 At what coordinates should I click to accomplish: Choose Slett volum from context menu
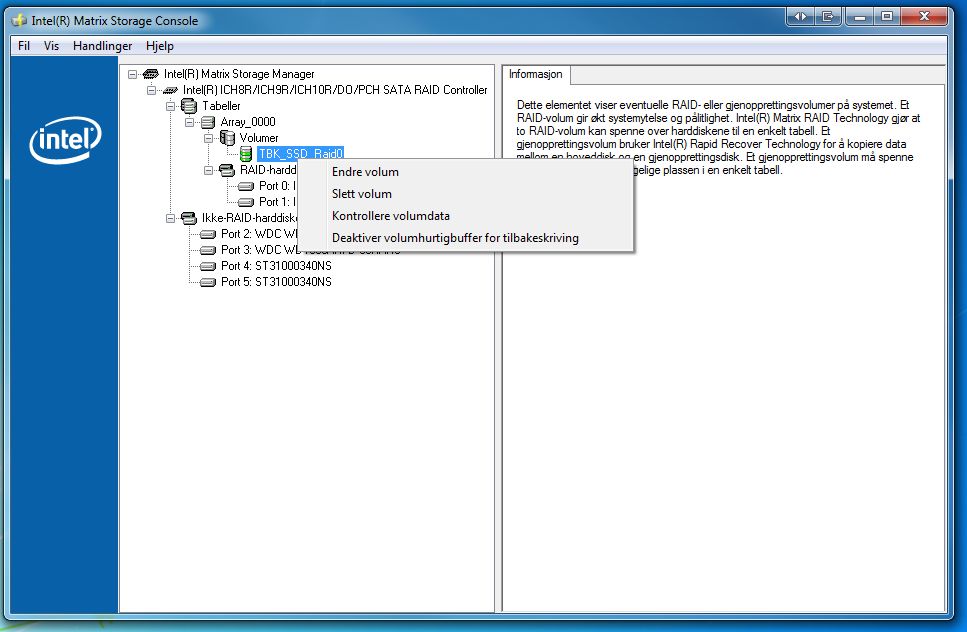(x=466, y=194)
